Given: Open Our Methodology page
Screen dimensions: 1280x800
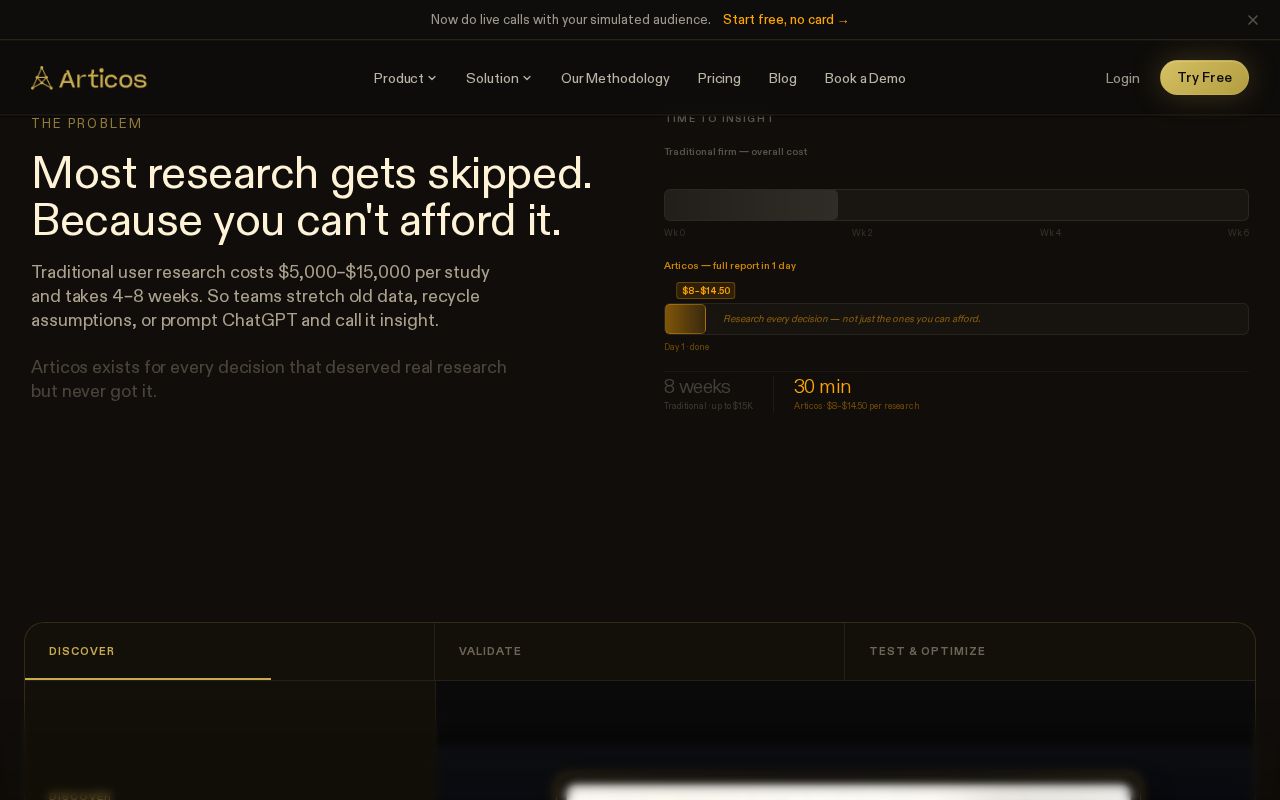Looking at the screenshot, I should (615, 78).
